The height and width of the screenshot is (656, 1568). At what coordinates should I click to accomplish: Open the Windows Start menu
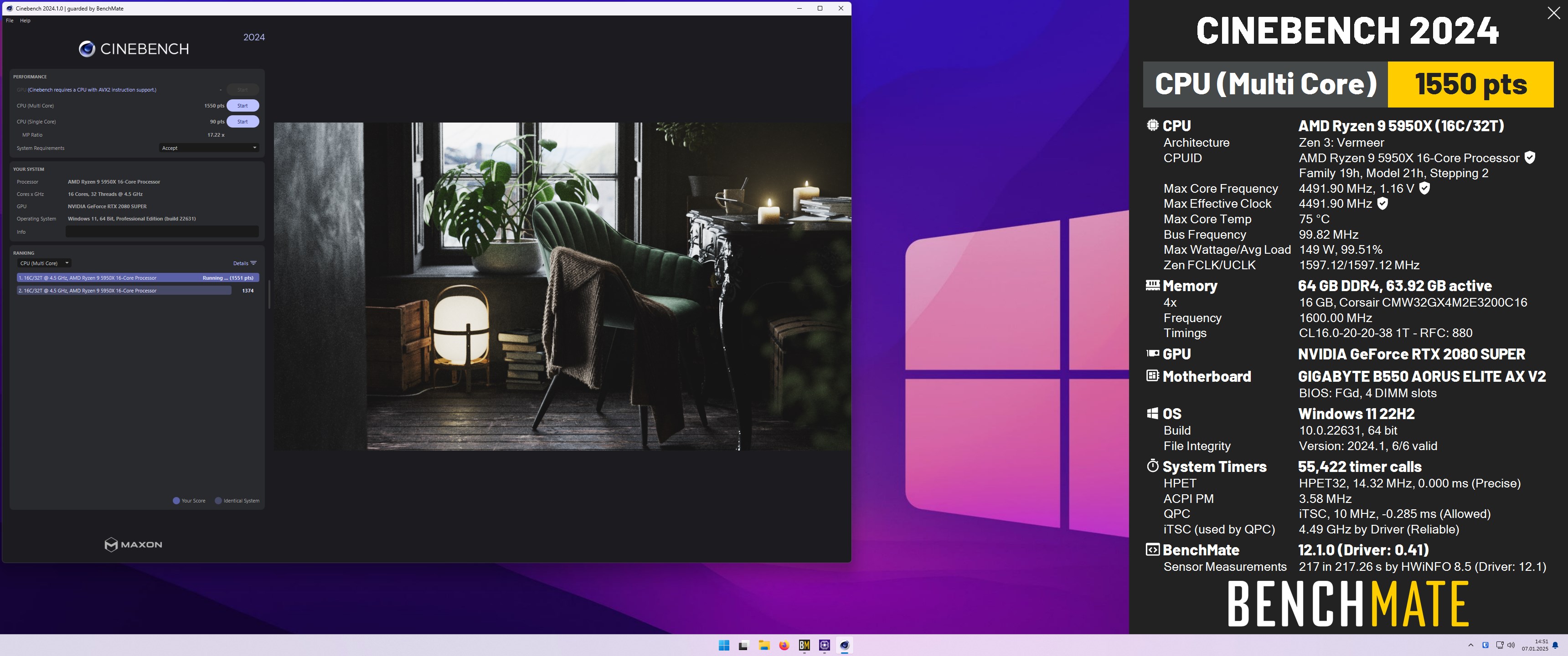(724, 646)
